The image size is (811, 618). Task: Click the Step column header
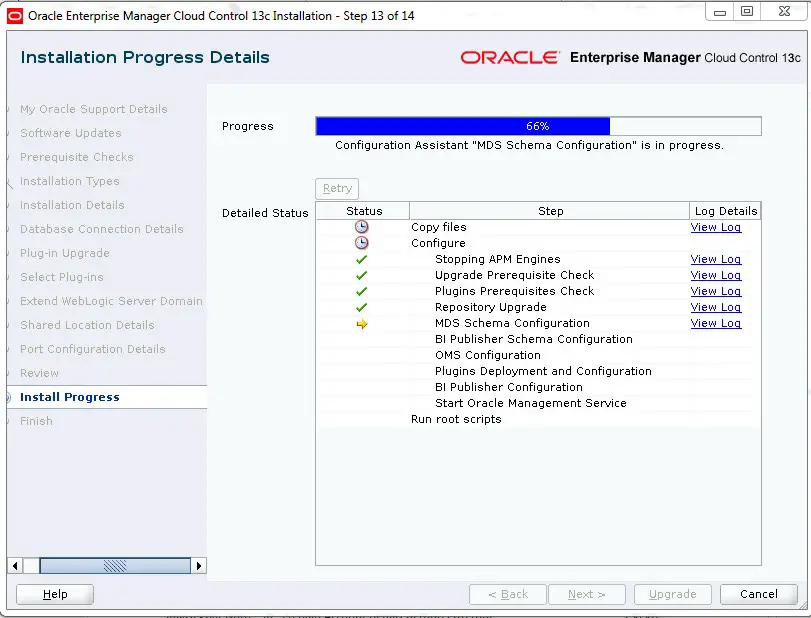click(549, 211)
